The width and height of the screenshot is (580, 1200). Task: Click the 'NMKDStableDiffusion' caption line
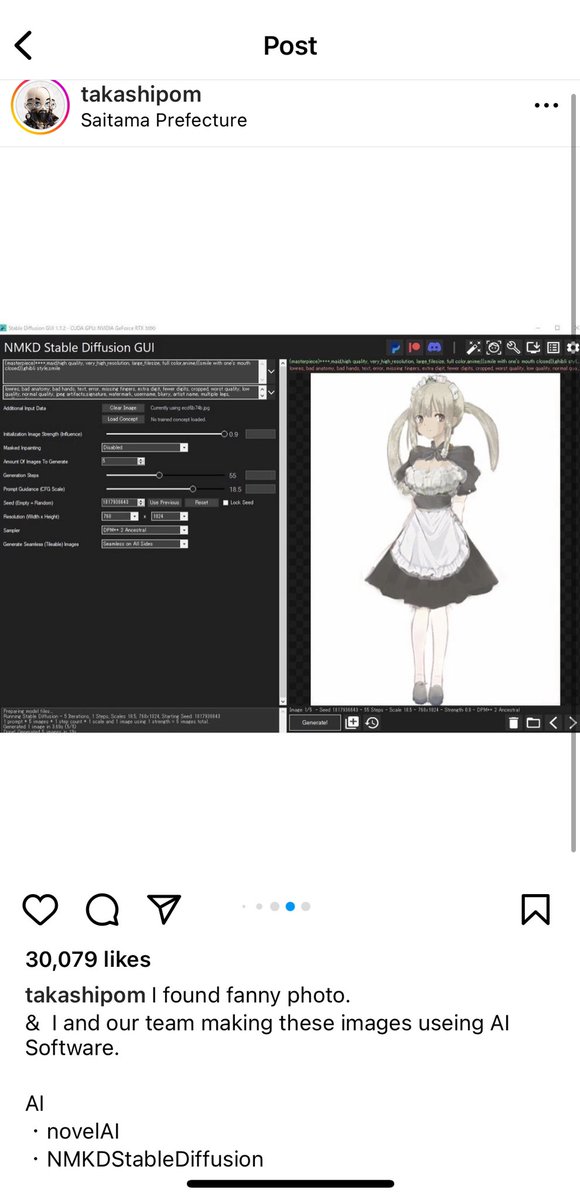point(155,1160)
